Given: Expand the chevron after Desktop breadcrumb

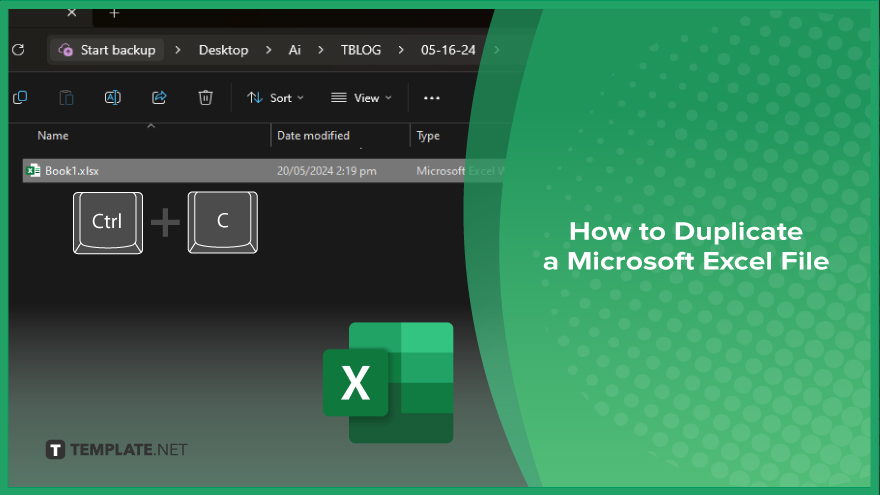Looking at the screenshot, I should (269, 50).
